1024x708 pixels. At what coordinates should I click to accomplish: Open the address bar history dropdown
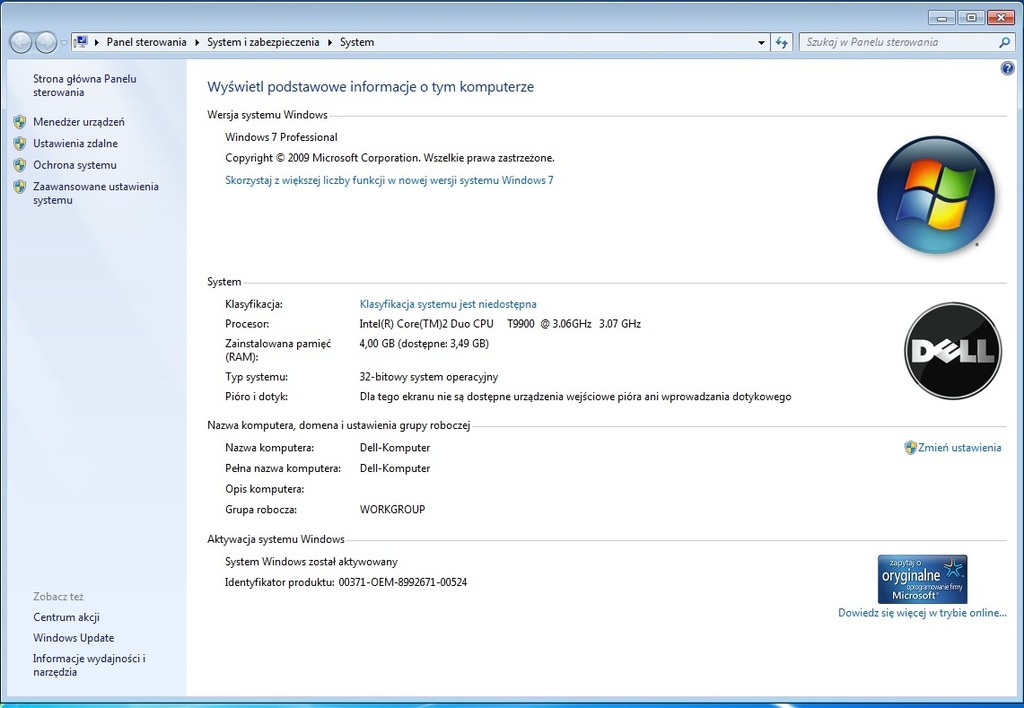pos(761,42)
